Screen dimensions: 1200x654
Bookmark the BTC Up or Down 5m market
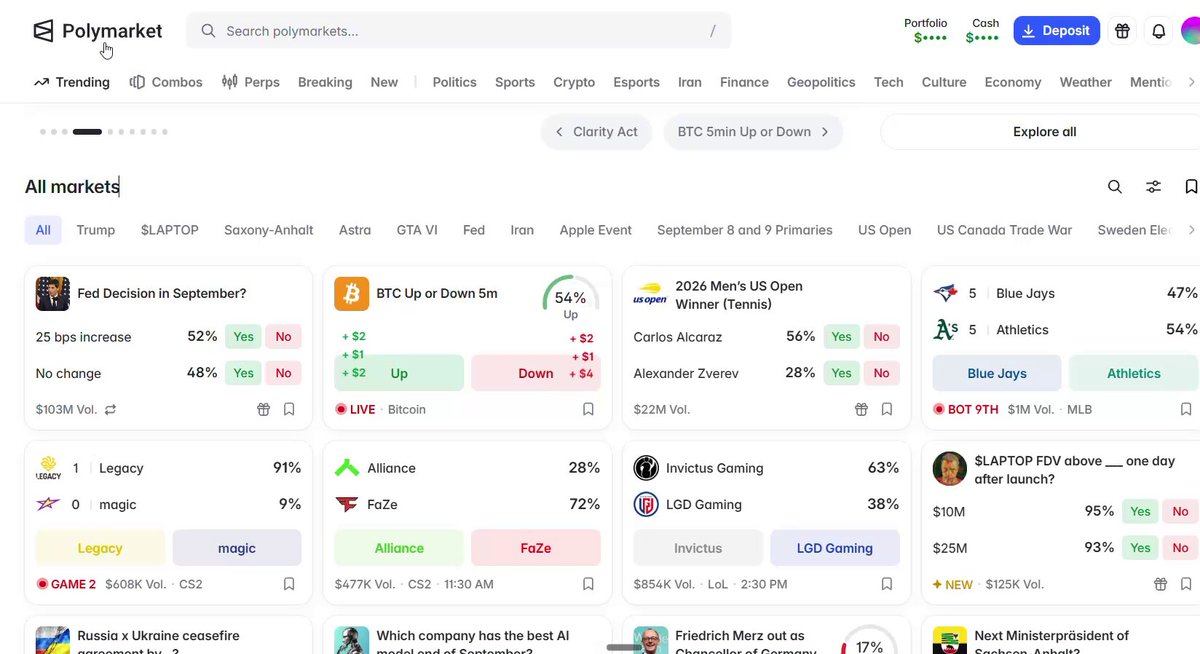pos(588,409)
